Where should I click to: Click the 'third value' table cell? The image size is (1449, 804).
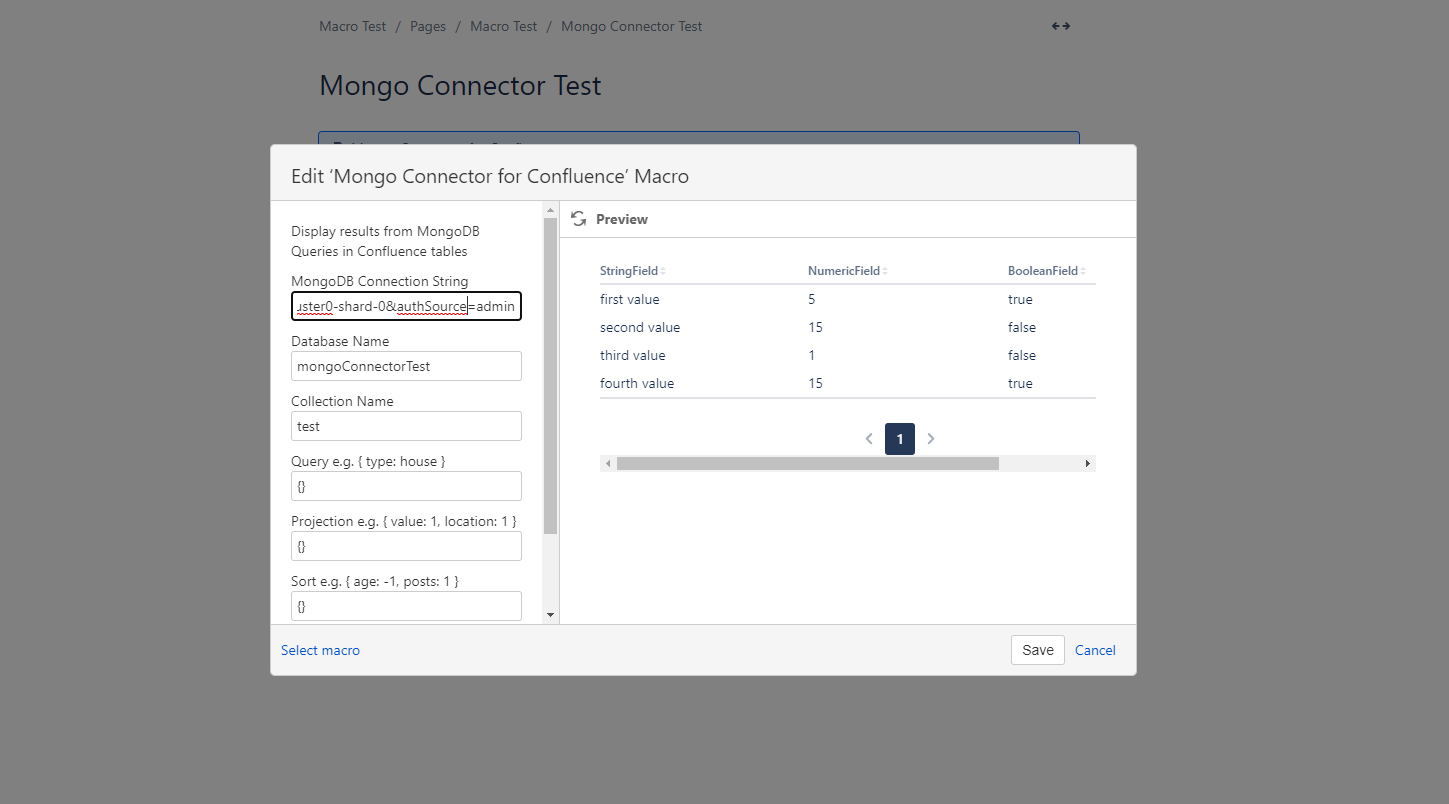click(x=632, y=355)
